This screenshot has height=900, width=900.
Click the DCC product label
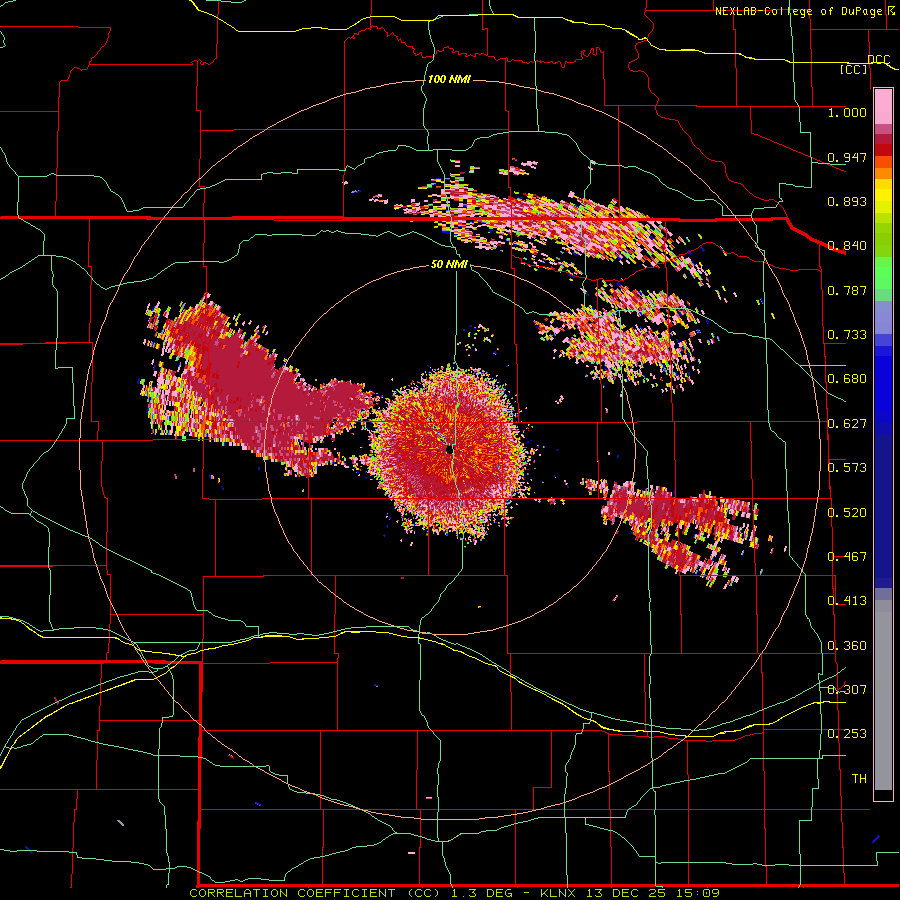point(878,59)
